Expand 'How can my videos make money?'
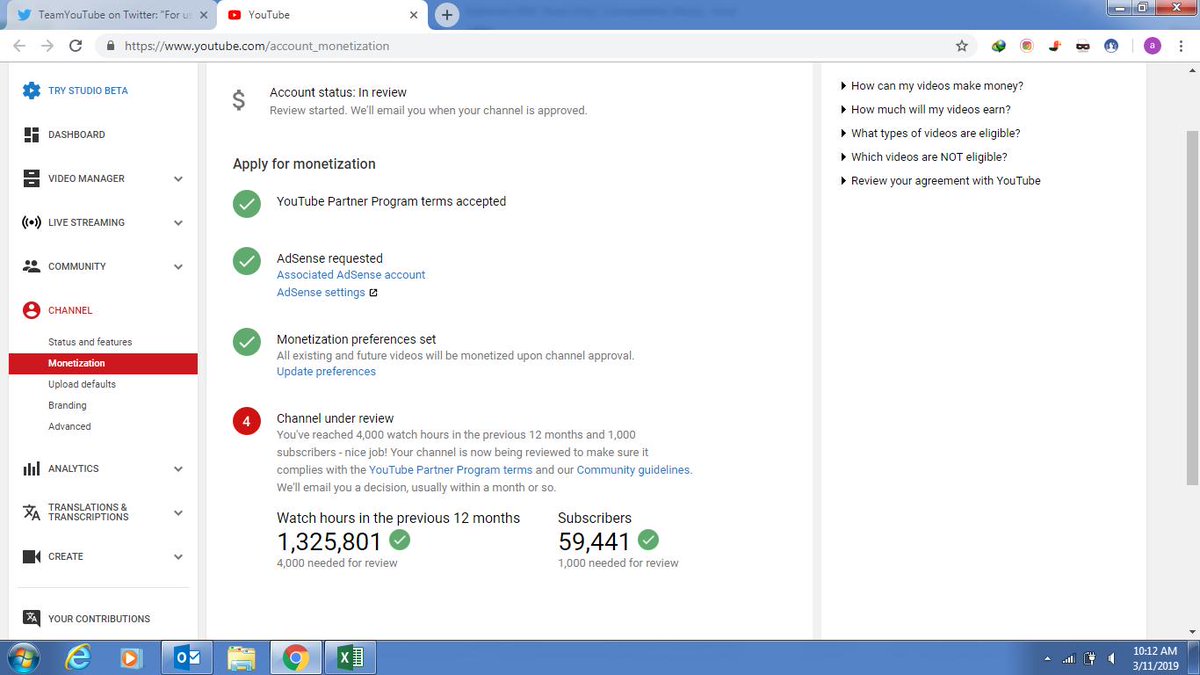Viewport: 1200px width, 675px height. [932, 86]
